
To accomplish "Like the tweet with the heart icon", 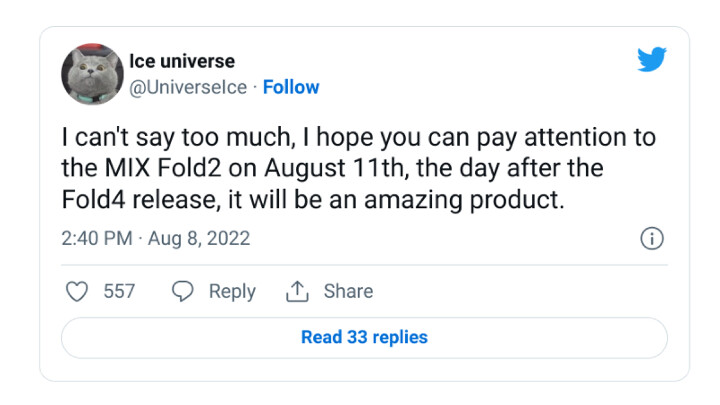I will coord(77,291).
